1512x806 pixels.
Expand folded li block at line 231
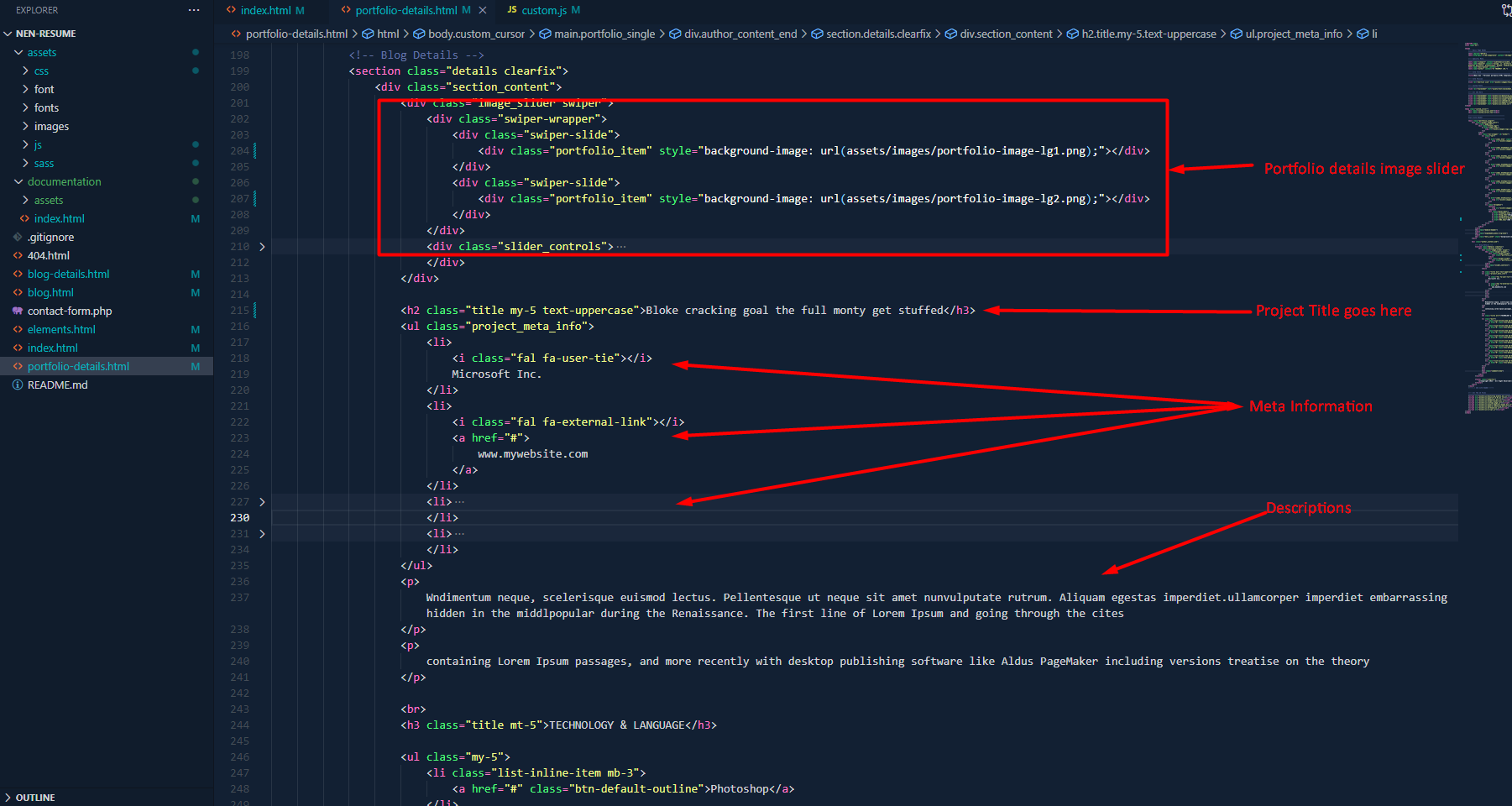(262, 534)
